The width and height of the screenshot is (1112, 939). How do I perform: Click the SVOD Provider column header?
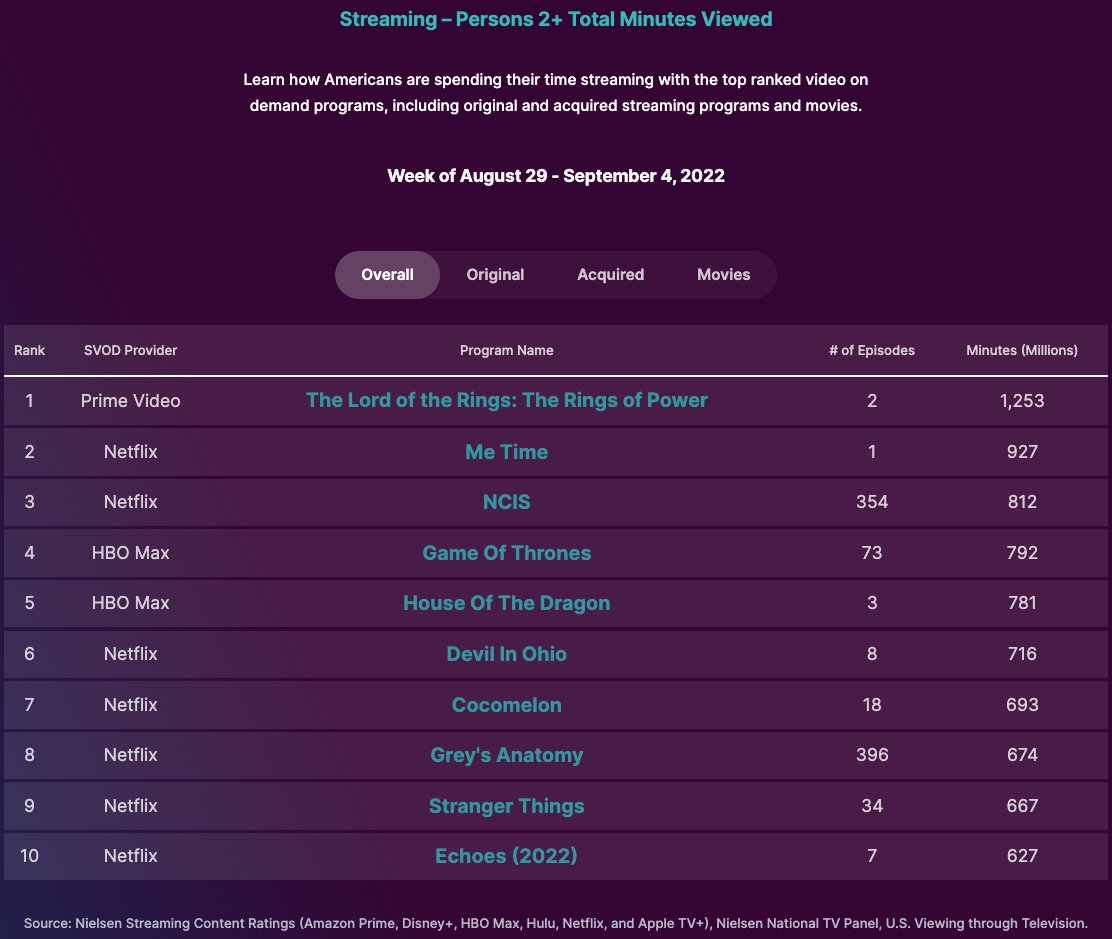click(x=130, y=350)
